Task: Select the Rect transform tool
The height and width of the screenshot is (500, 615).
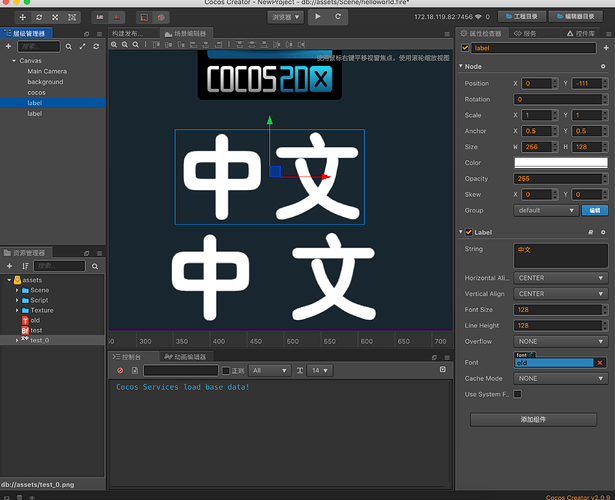Action: click(x=72, y=17)
